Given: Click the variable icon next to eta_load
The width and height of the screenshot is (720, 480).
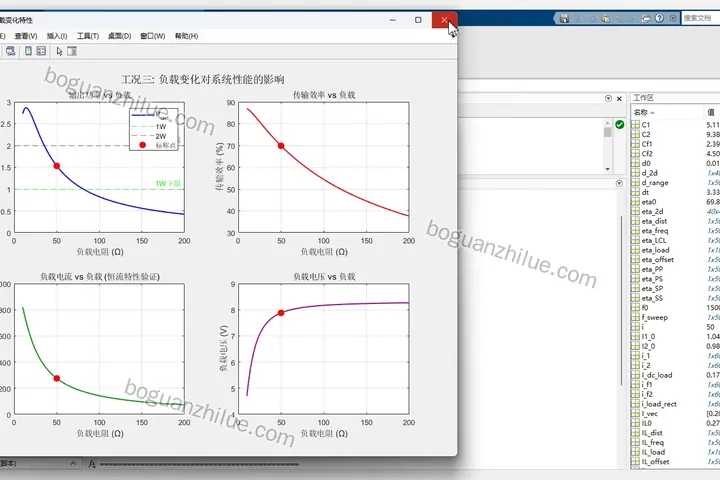Looking at the screenshot, I should coord(636,250).
